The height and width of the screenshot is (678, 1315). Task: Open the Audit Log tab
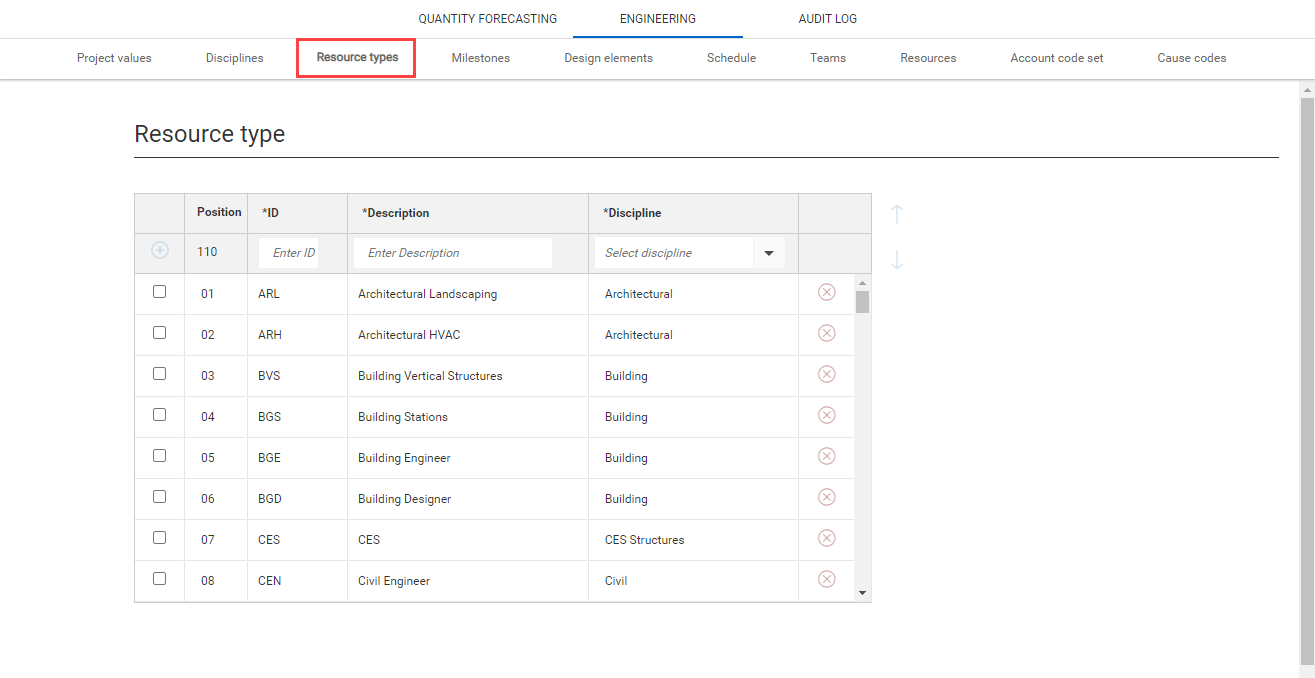[x=827, y=19]
